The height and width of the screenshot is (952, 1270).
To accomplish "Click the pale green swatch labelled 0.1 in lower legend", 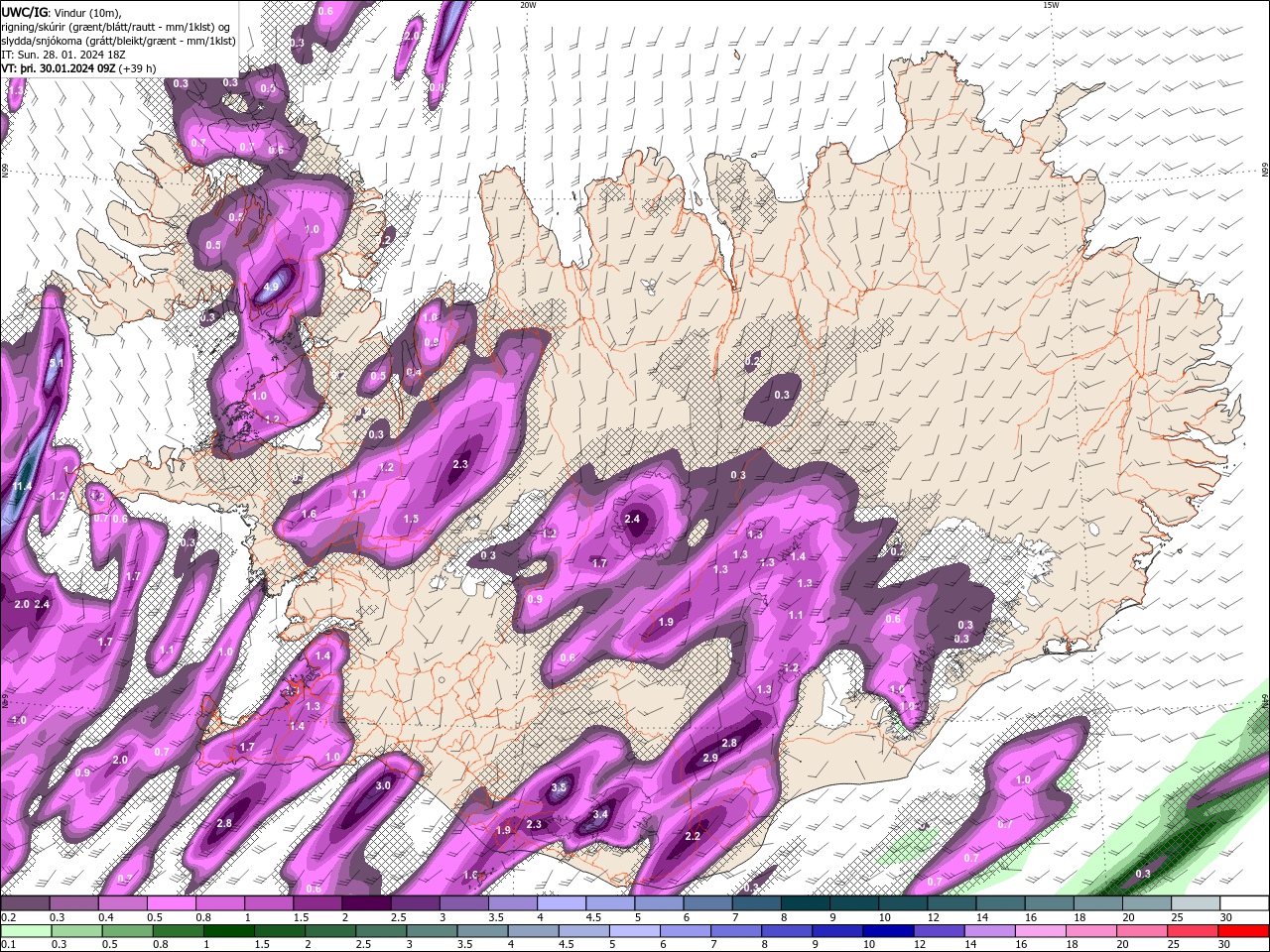I will 25,930.
